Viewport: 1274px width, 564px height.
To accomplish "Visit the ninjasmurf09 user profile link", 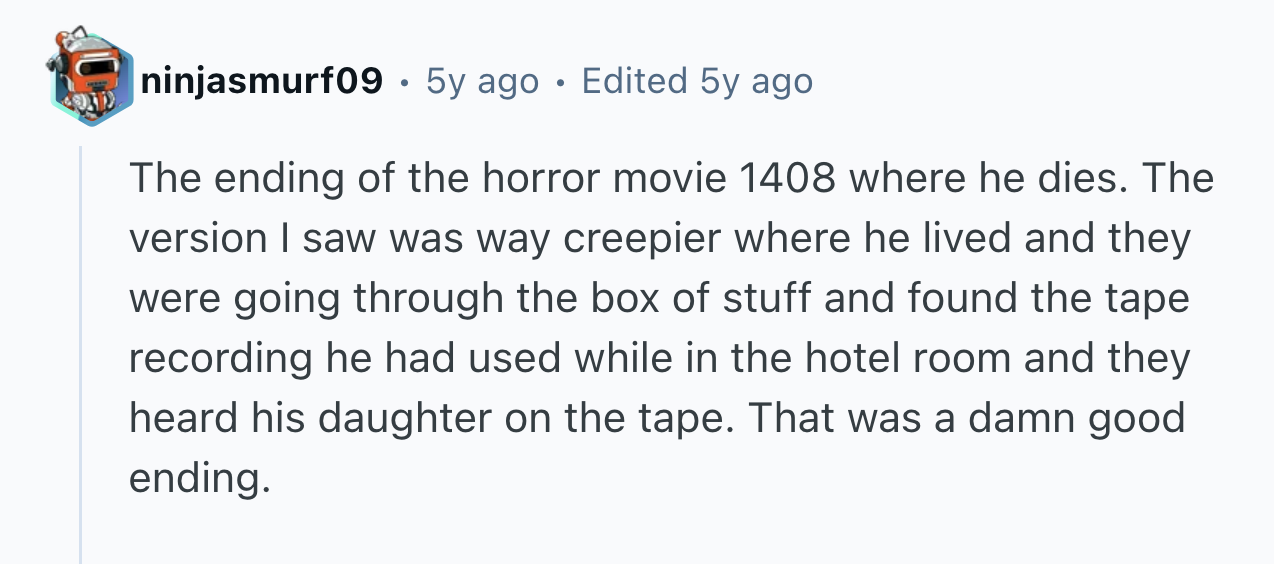I will [x=263, y=82].
